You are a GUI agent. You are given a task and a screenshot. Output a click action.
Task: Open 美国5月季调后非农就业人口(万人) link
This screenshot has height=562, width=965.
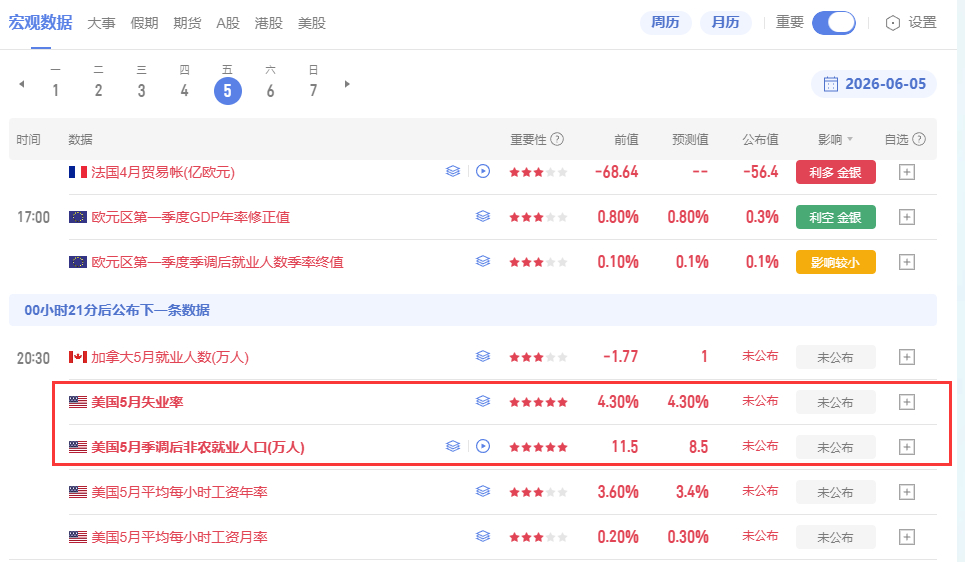click(198, 448)
